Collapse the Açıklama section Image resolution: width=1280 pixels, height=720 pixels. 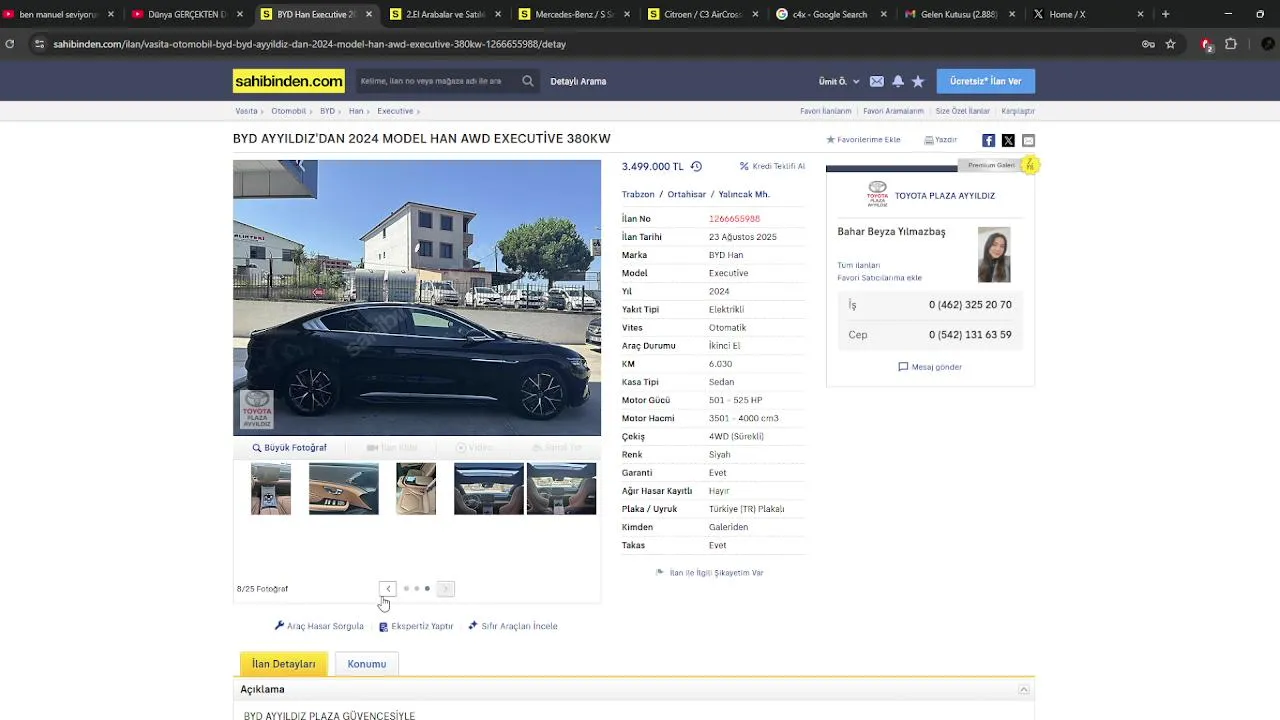point(1024,690)
